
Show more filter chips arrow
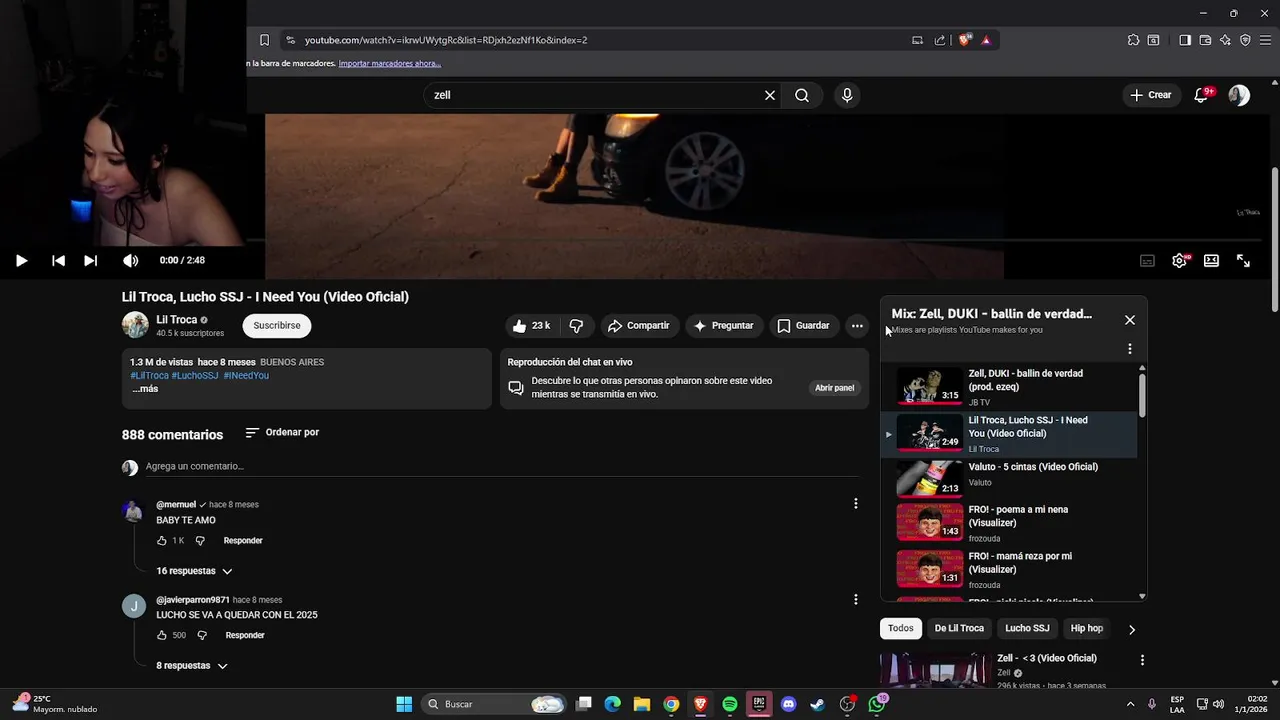[x=1132, y=629]
